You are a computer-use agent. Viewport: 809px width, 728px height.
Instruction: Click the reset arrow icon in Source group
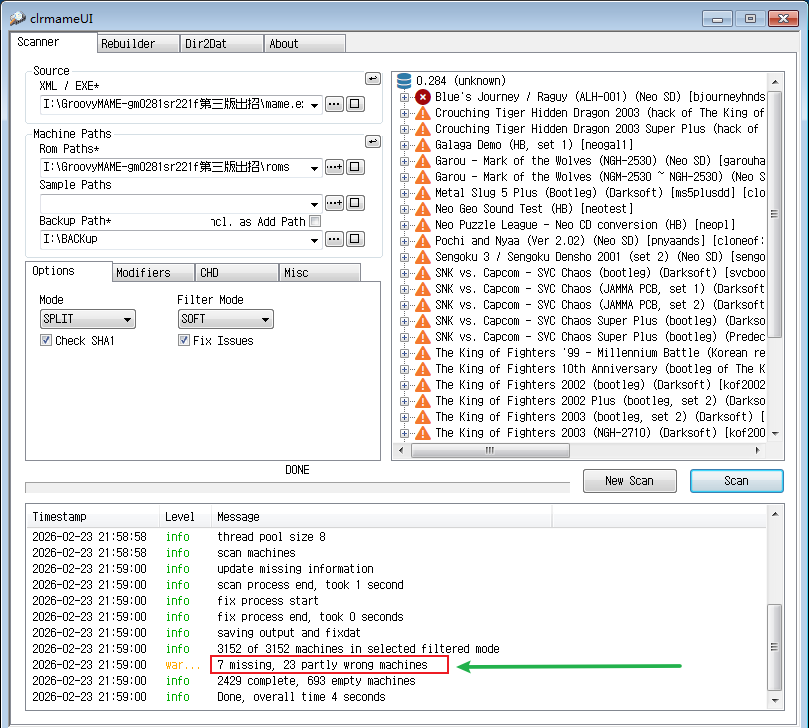tap(372, 79)
